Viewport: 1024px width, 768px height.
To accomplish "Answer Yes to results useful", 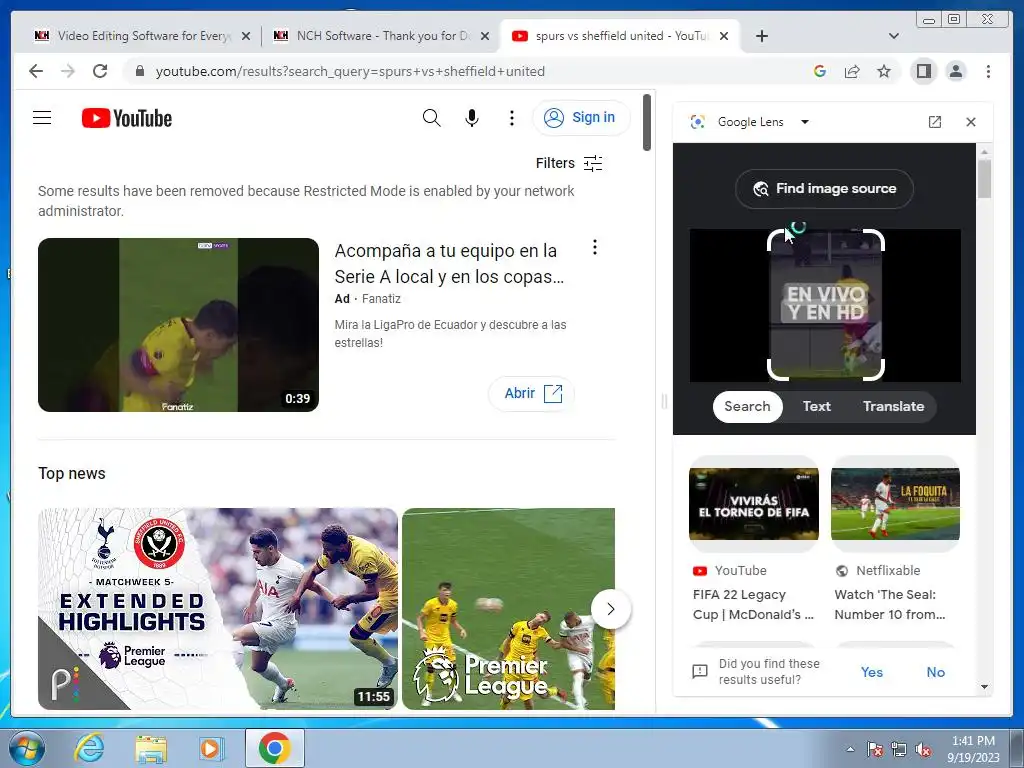I will pos(872,672).
